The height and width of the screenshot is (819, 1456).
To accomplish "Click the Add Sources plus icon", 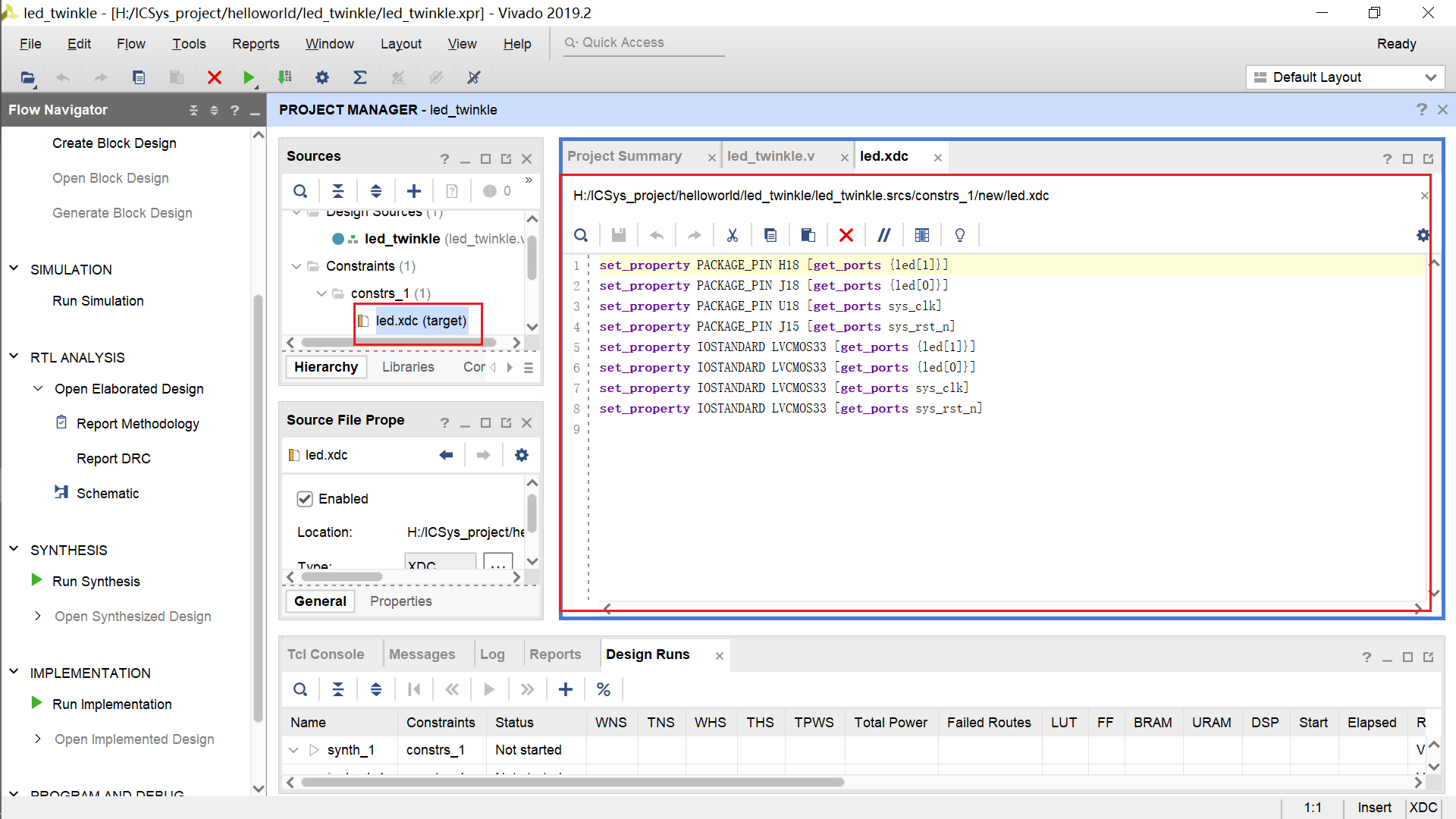I will 414,191.
